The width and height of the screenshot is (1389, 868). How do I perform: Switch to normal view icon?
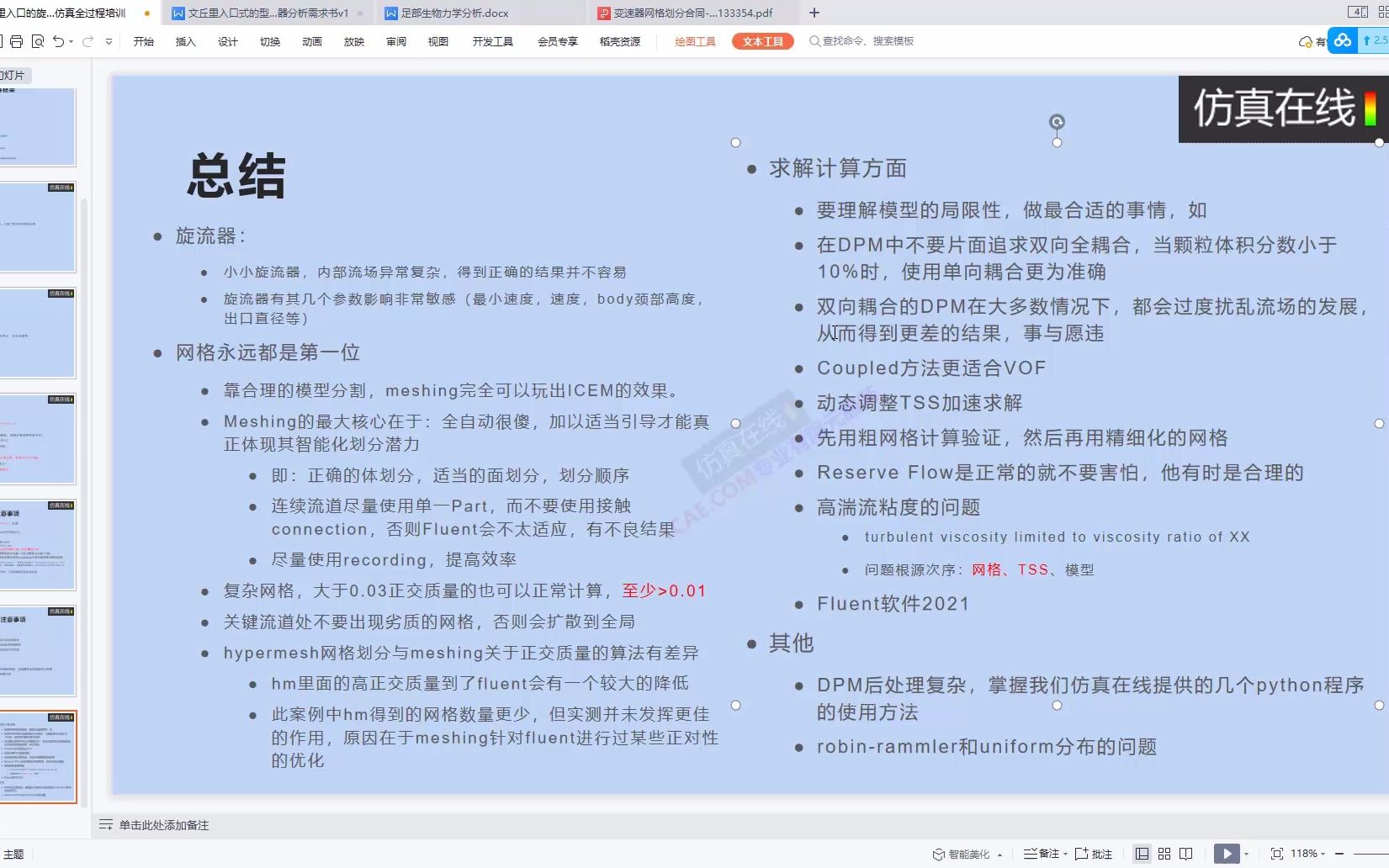pyautogui.click(x=1142, y=854)
